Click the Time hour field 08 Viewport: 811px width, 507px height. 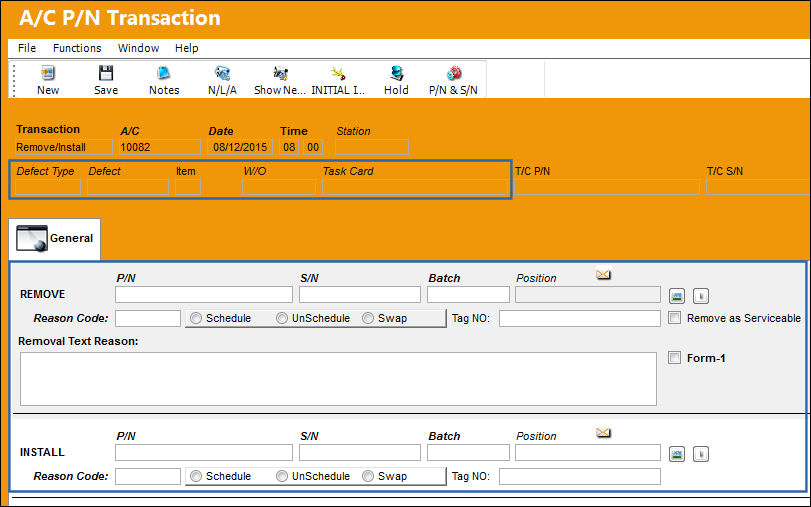[289, 147]
